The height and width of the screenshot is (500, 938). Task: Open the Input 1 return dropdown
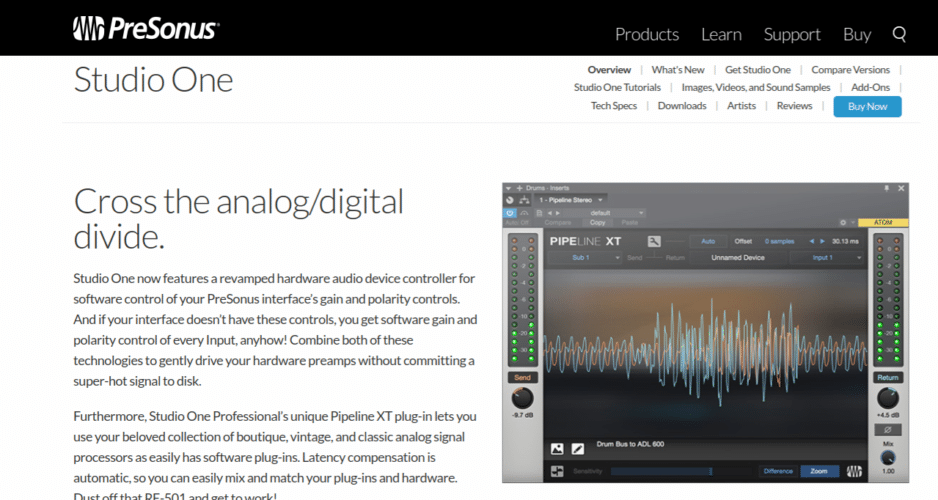point(826,258)
